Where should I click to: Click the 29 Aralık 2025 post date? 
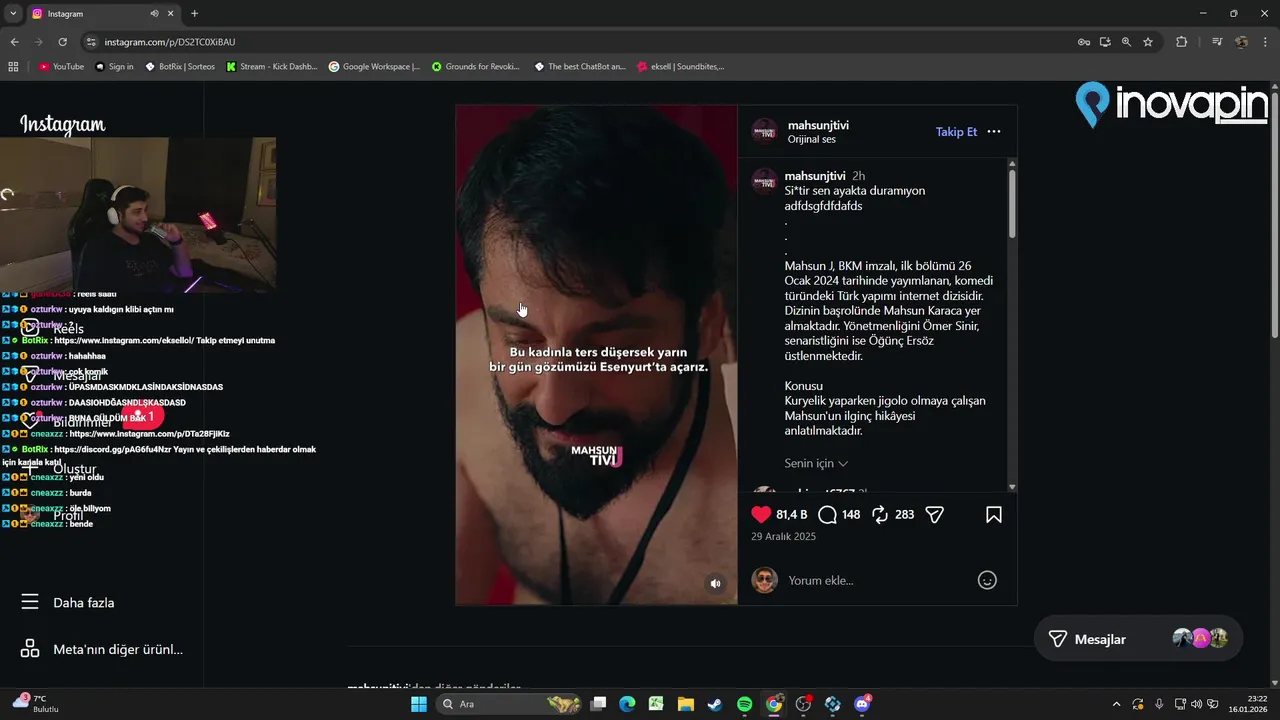point(784,537)
